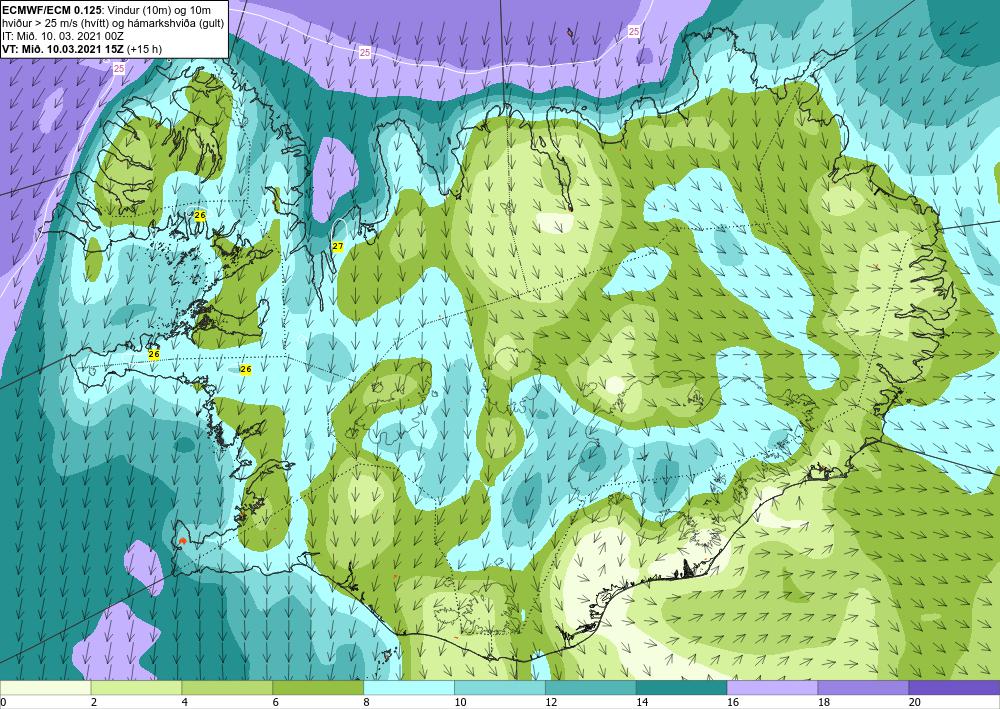Click the legend scale number "4"
This screenshot has height=709, width=1000.
(184, 702)
